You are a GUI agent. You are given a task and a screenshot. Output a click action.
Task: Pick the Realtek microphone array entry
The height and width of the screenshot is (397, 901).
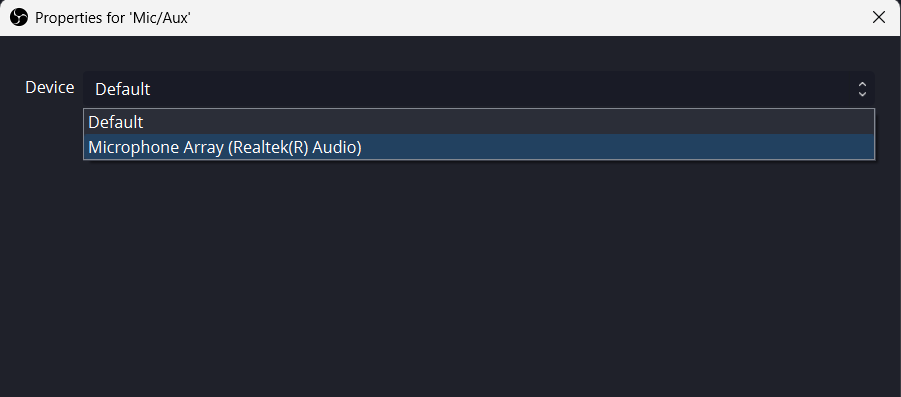coord(479,147)
